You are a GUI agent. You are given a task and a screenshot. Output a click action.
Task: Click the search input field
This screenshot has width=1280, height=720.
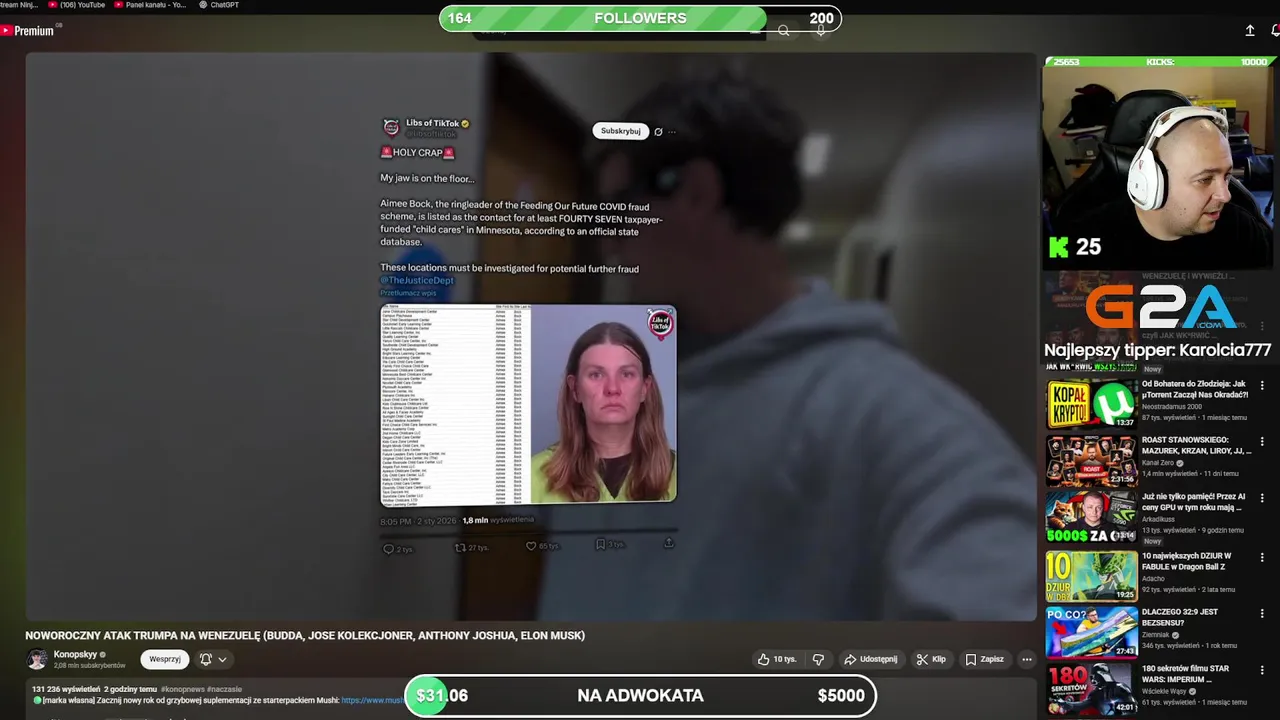620,31
